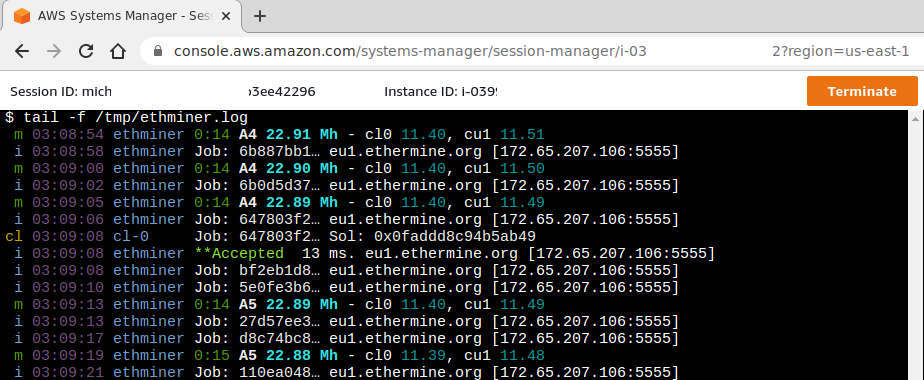The width and height of the screenshot is (924, 380).
Task: Click the 03:09:05 timestamp in the log
Action: tap(68, 203)
